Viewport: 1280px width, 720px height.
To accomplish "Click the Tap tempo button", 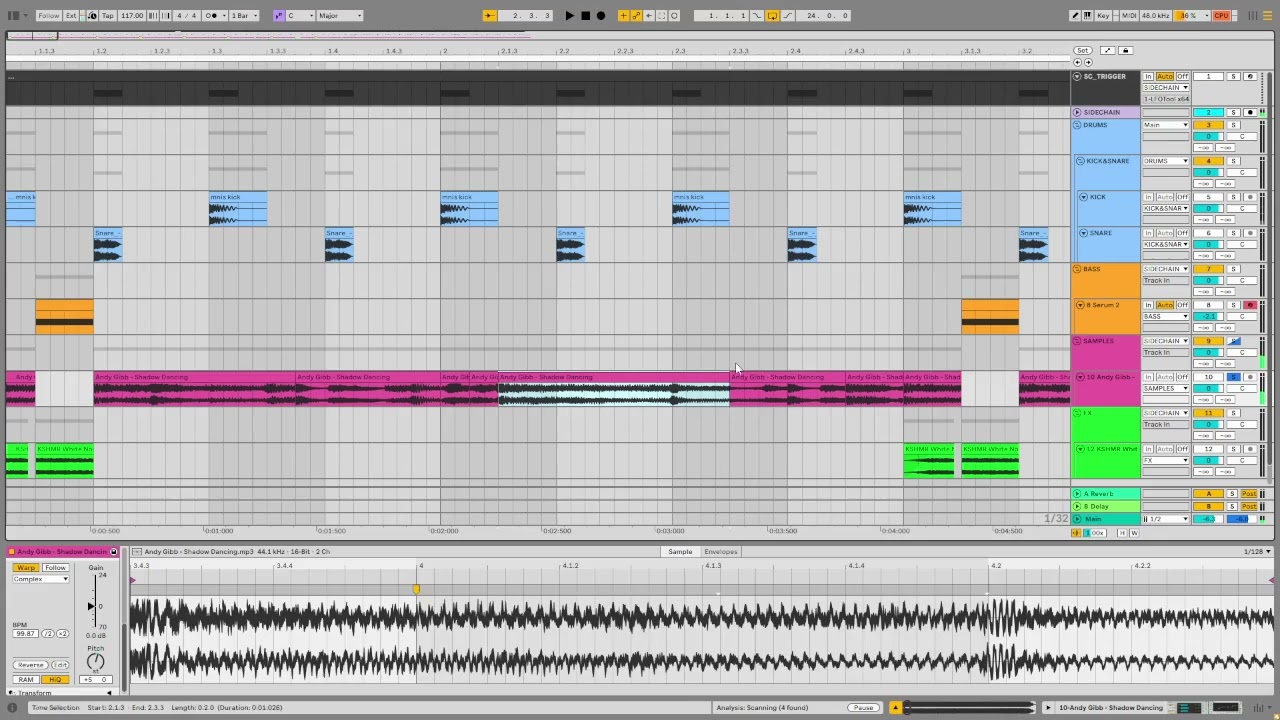I will coord(107,15).
